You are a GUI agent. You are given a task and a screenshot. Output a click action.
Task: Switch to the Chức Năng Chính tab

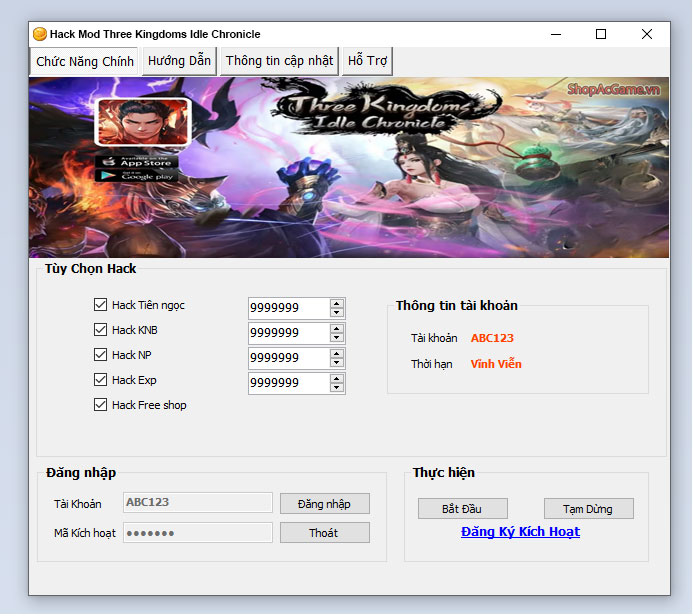tap(84, 61)
